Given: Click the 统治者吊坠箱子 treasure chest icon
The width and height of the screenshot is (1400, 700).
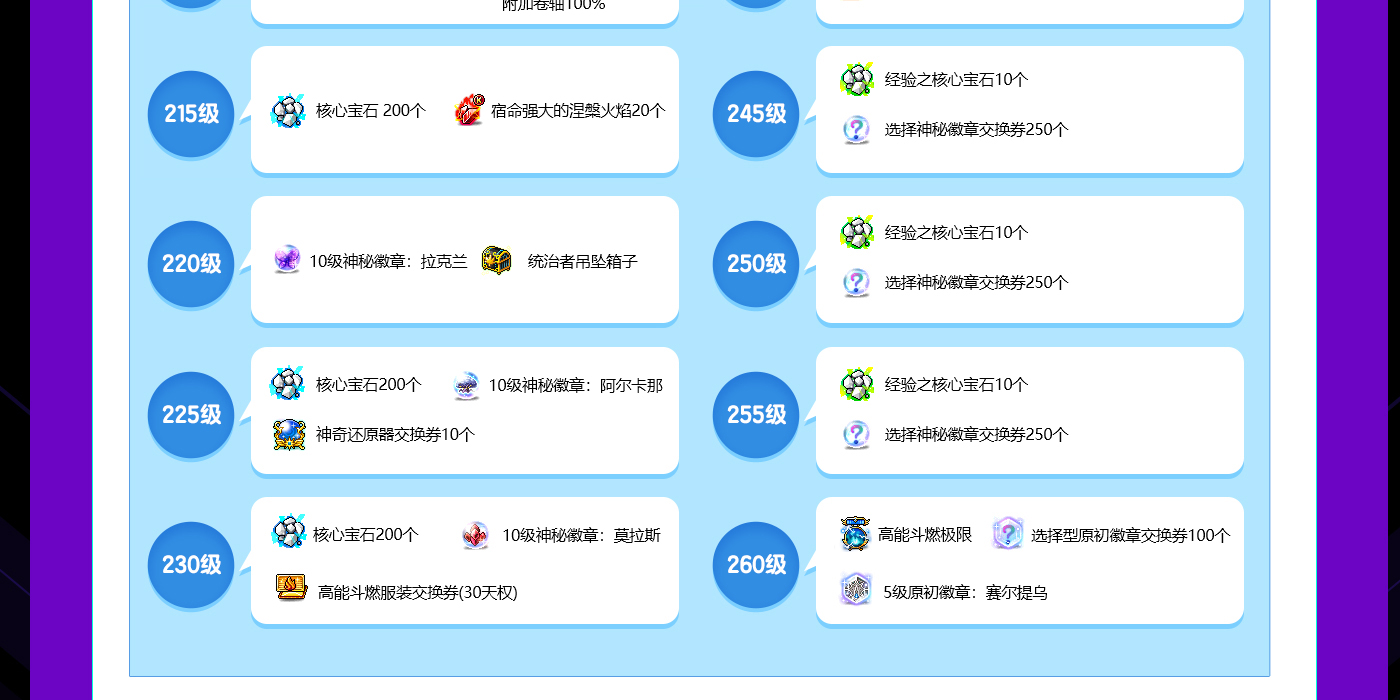Looking at the screenshot, I should point(497,260).
